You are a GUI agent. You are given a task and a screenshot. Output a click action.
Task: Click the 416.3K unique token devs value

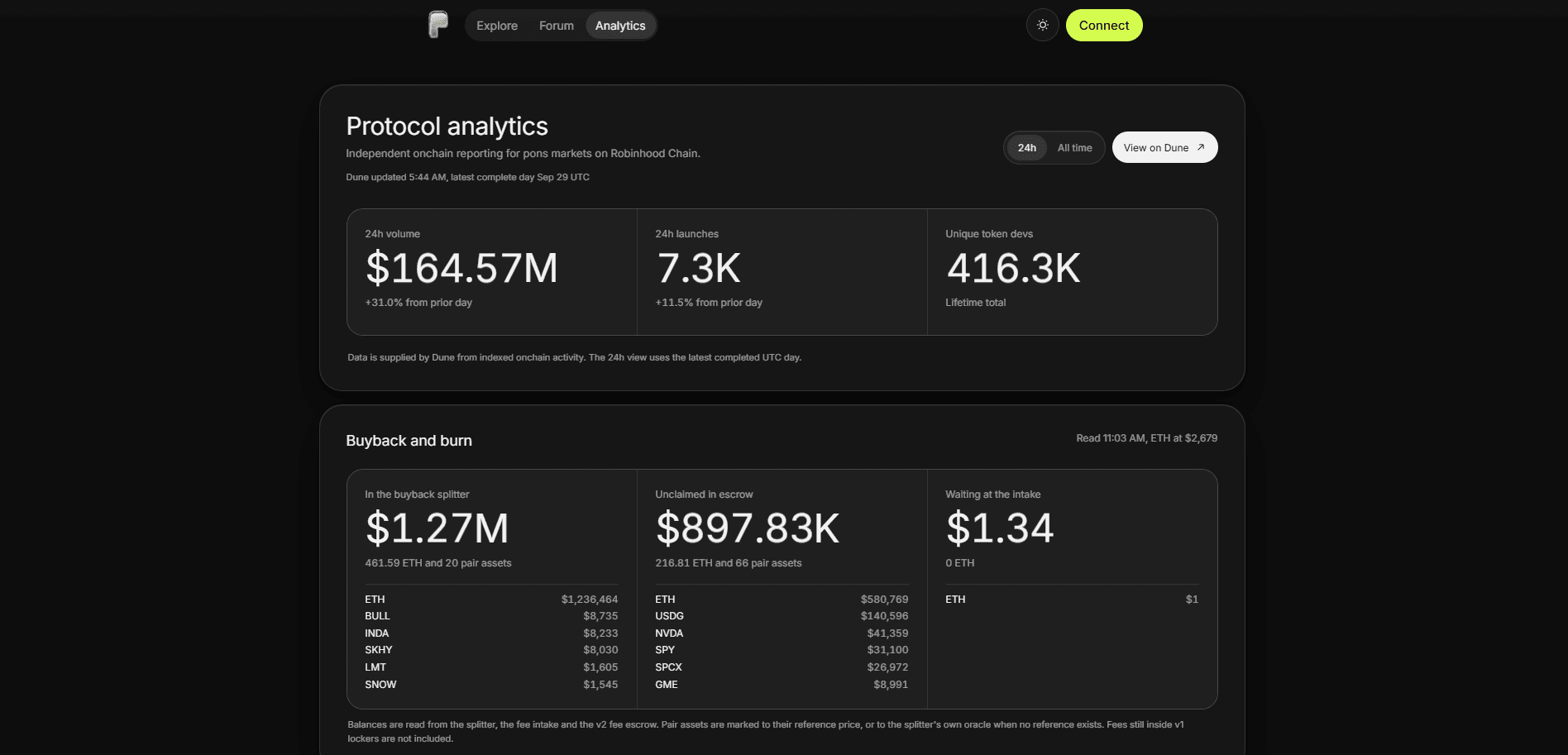point(1013,268)
